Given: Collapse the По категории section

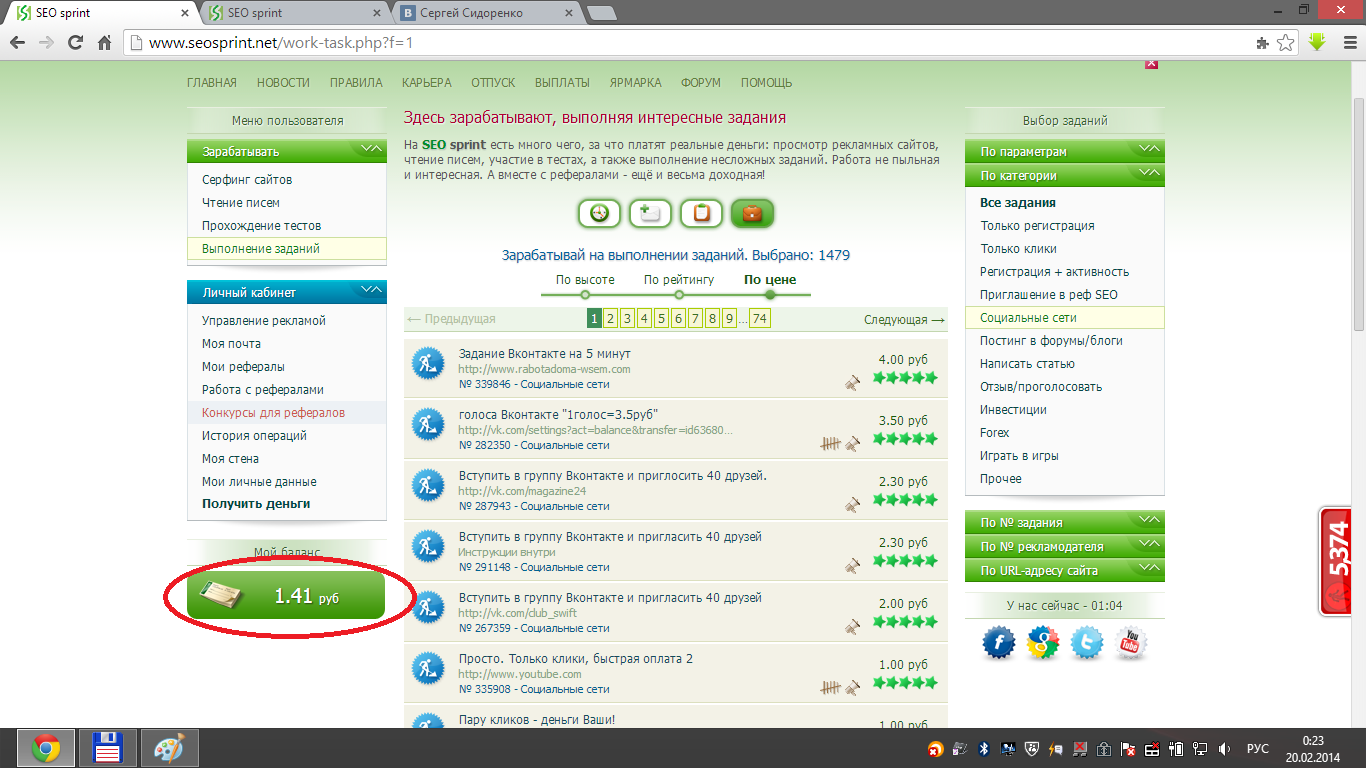Looking at the screenshot, I should 1064,175.
